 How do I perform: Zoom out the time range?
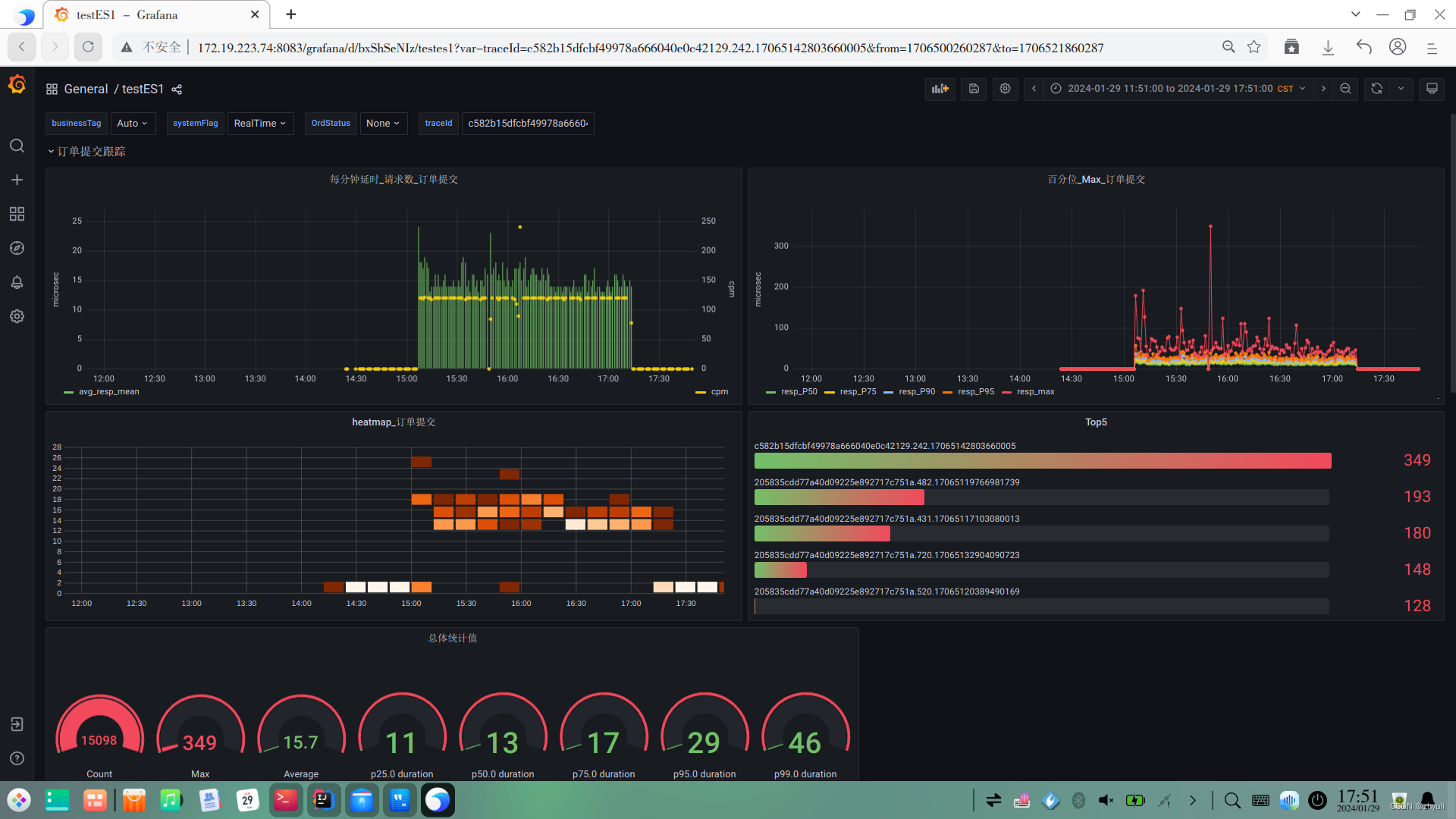[x=1345, y=89]
